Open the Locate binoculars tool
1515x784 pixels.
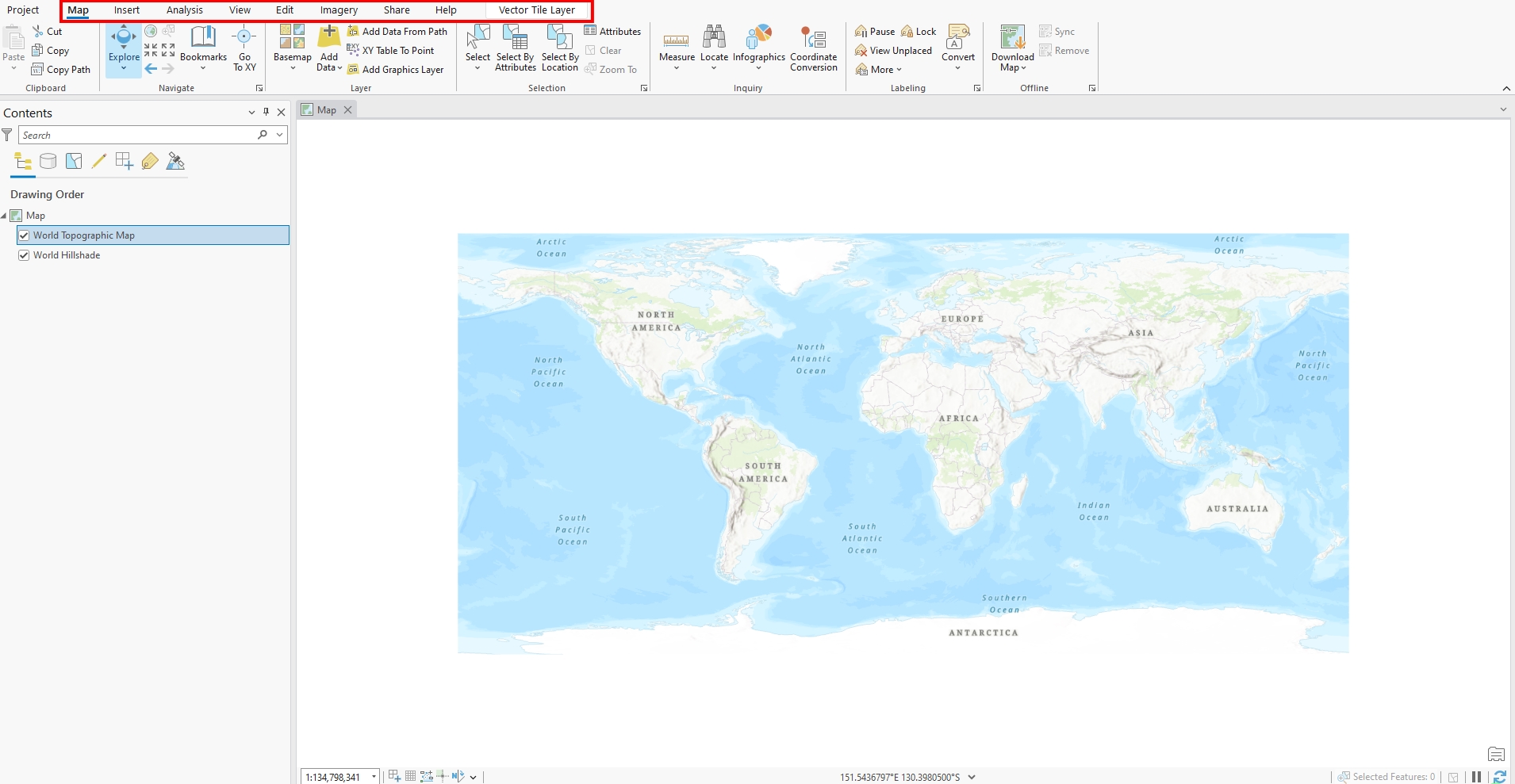click(714, 38)
